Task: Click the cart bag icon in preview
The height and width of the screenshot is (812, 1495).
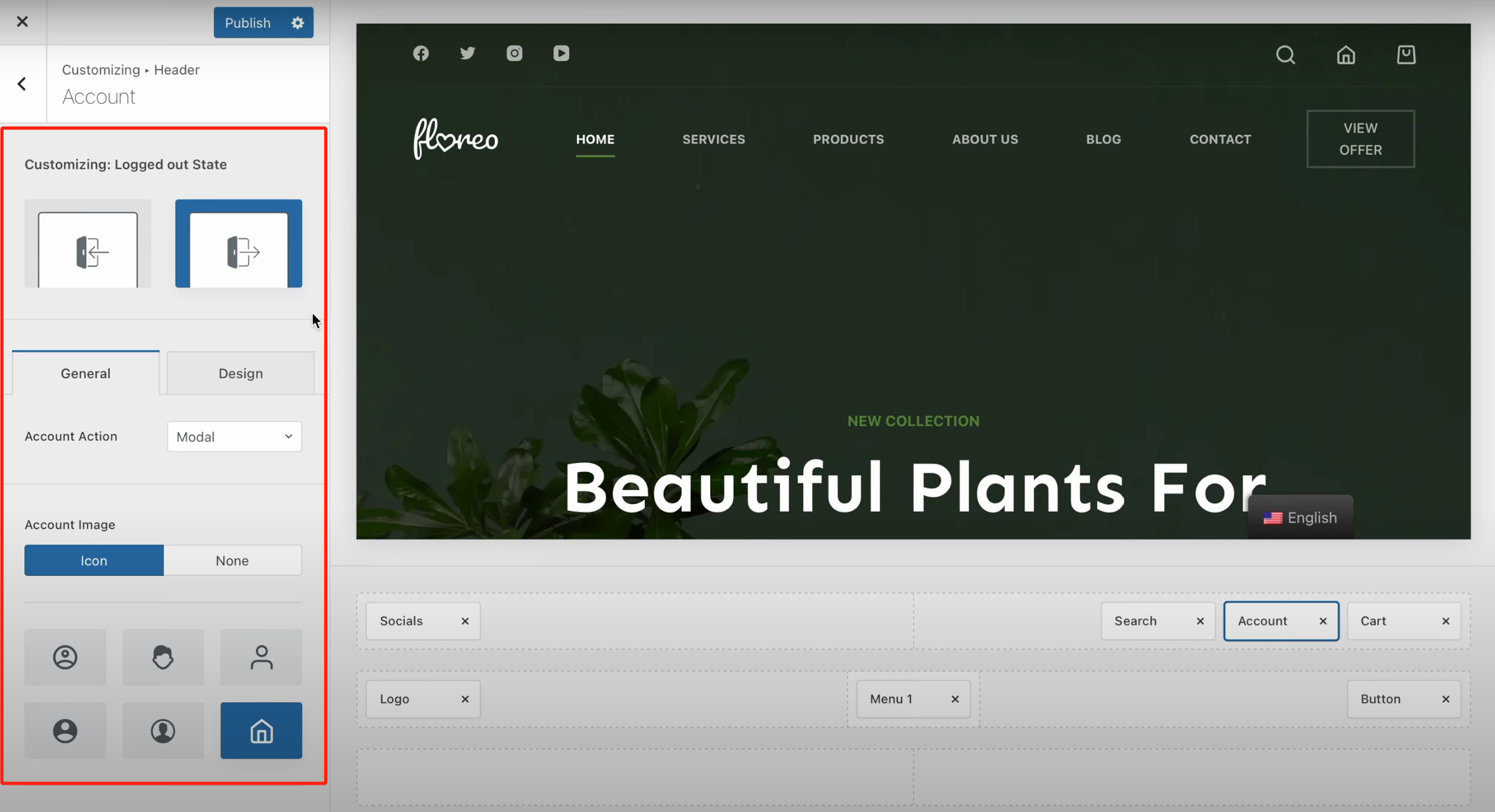Action: 1406,55
